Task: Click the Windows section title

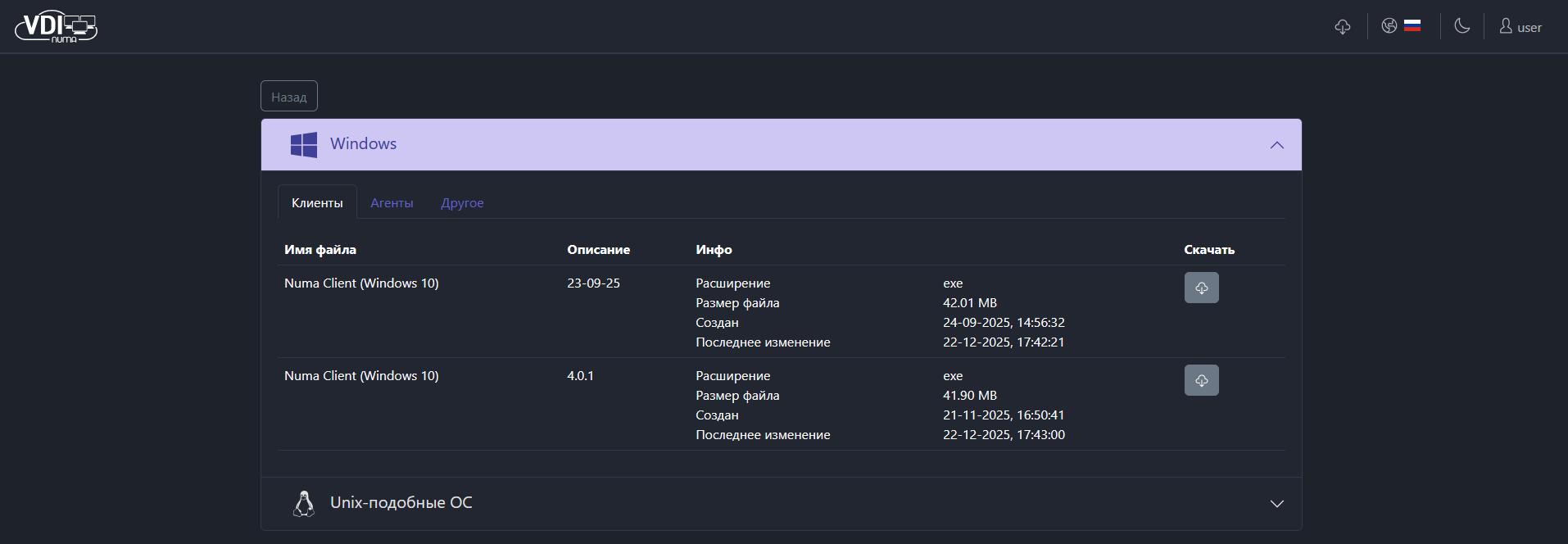Action: coord(363,144)
